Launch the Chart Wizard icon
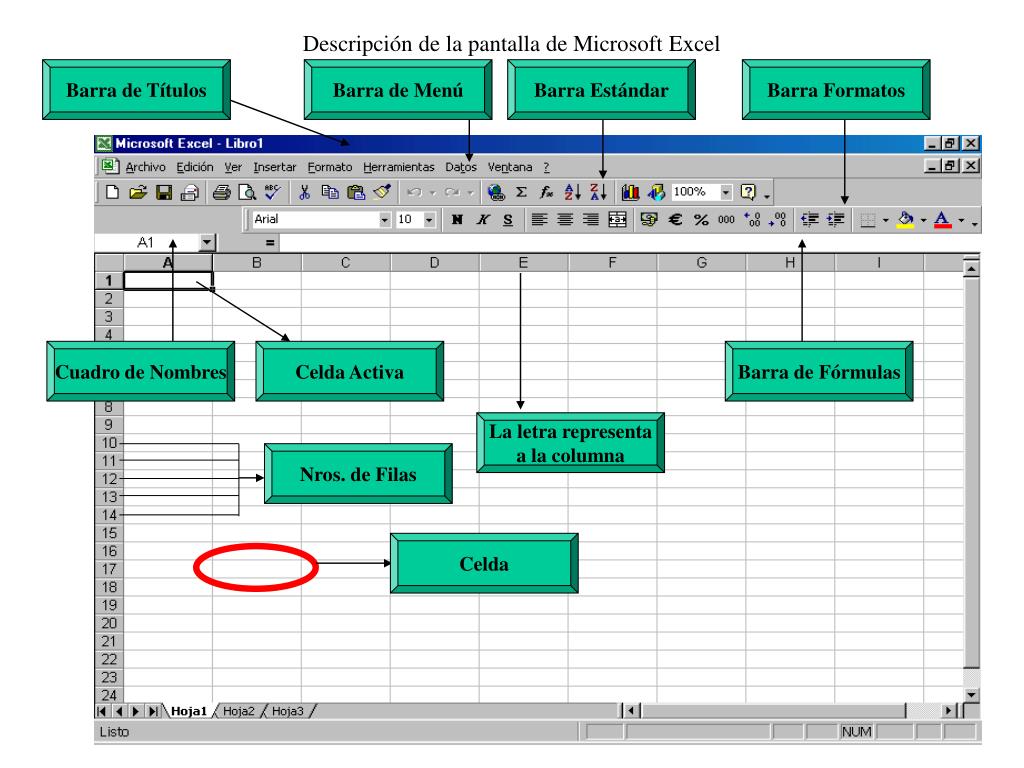 tap(630, 192)
